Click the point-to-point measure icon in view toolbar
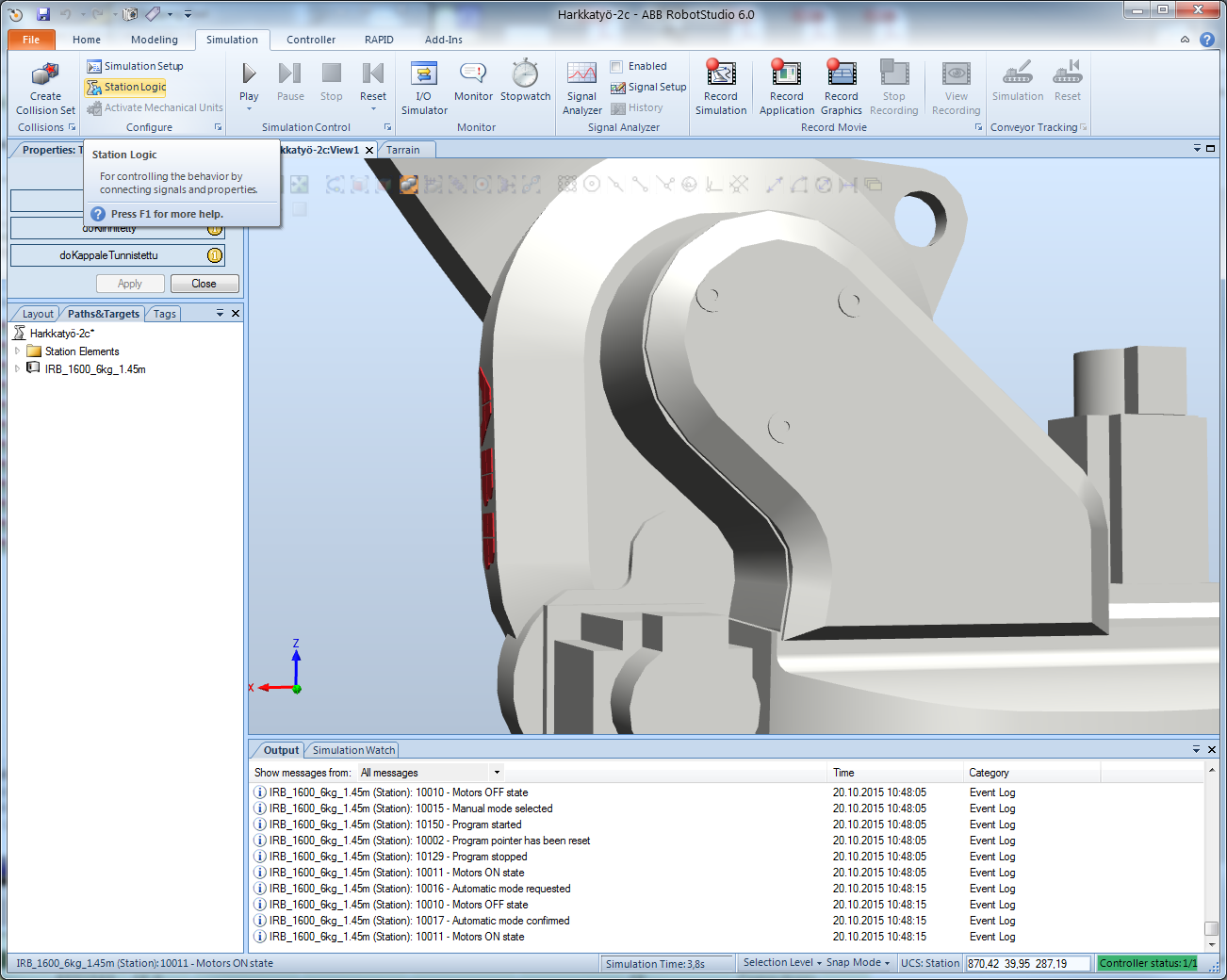Image resolution: width=1227 pixels, height=980 pixels. click(x=775, y=185)
